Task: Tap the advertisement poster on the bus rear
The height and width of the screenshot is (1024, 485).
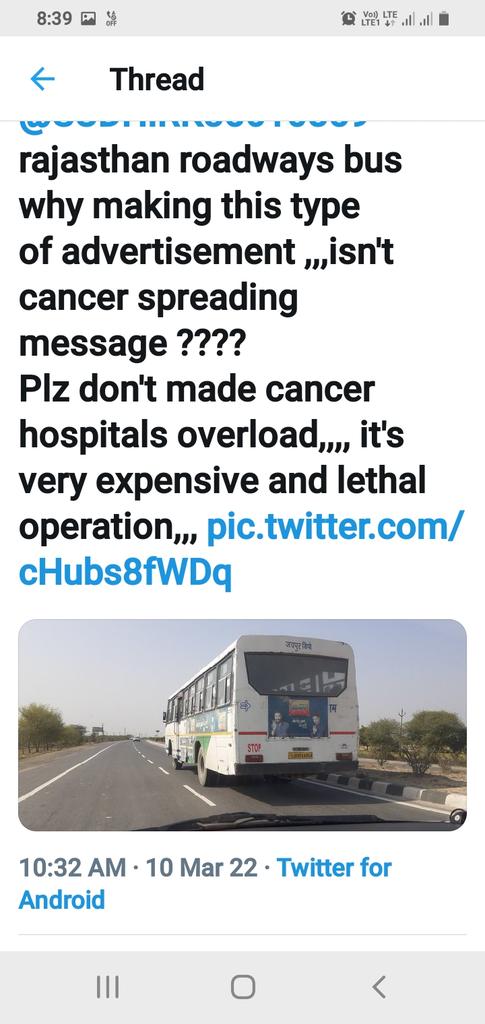Action: pyautogui.click(x=298, y=716)
